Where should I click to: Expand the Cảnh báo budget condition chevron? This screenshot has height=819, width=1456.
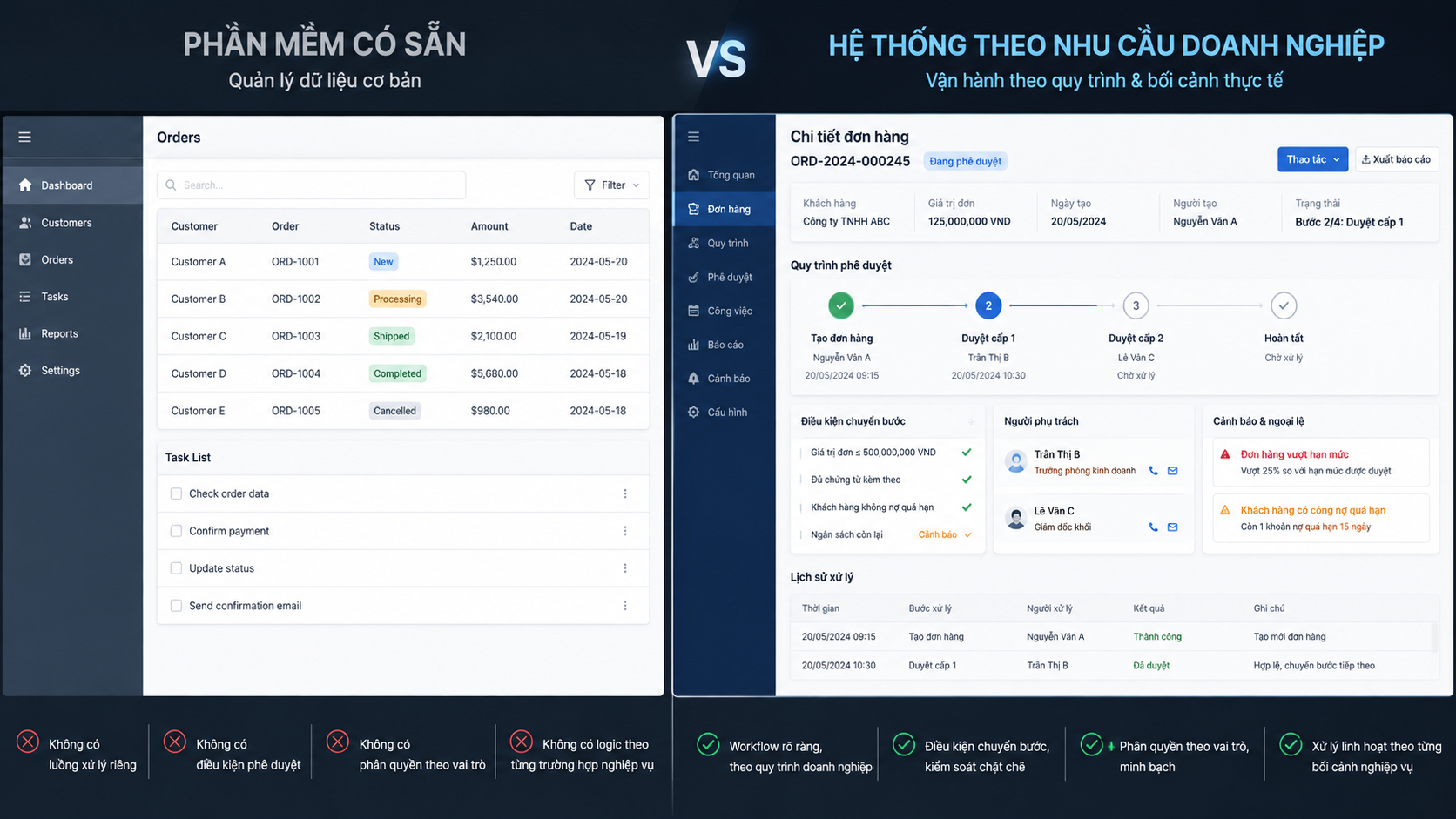(967, 534)
